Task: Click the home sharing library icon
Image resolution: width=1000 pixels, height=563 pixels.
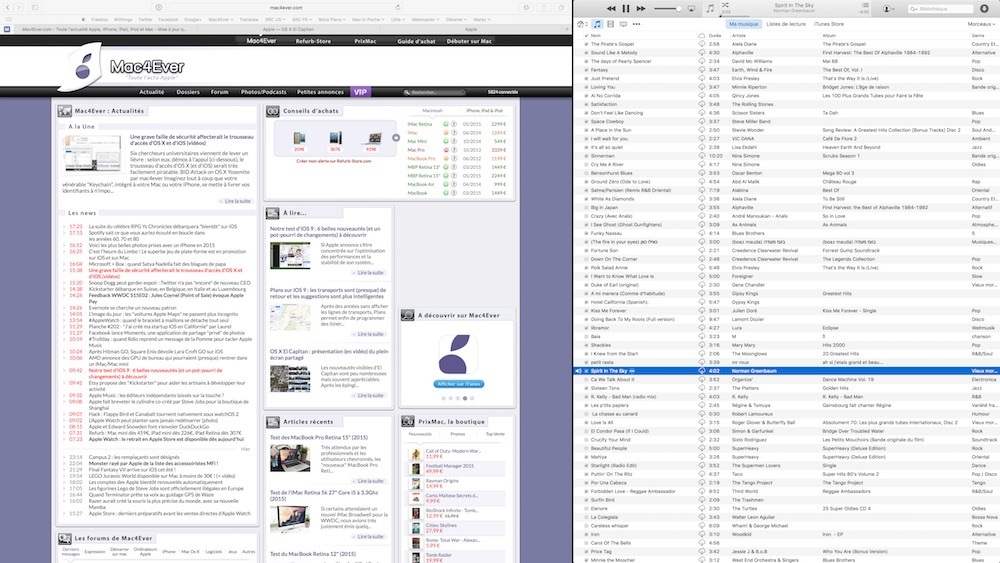Action: (x=582, y=24)
